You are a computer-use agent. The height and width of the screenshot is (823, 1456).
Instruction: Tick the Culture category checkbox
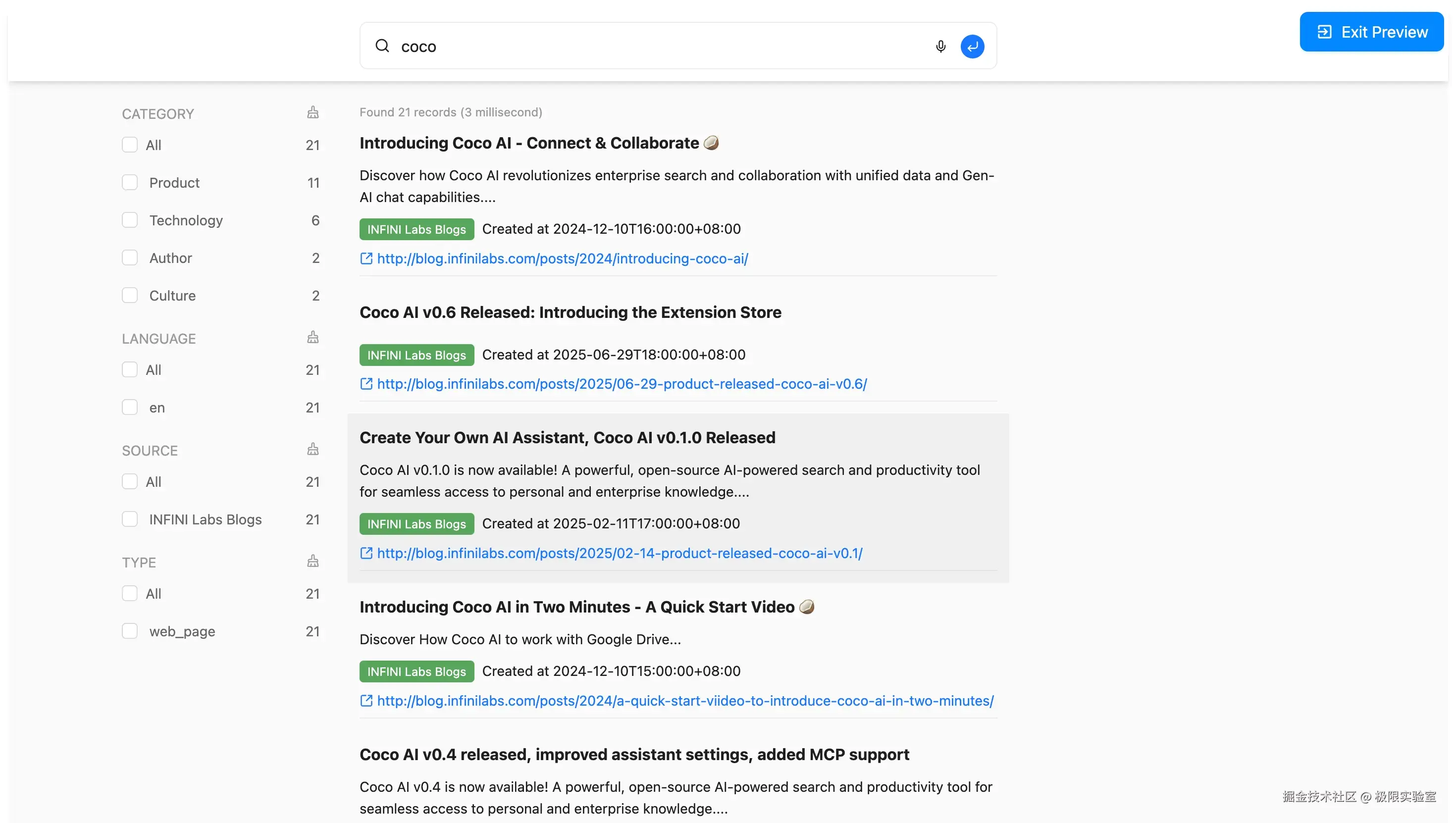click(x=130, y=295)
